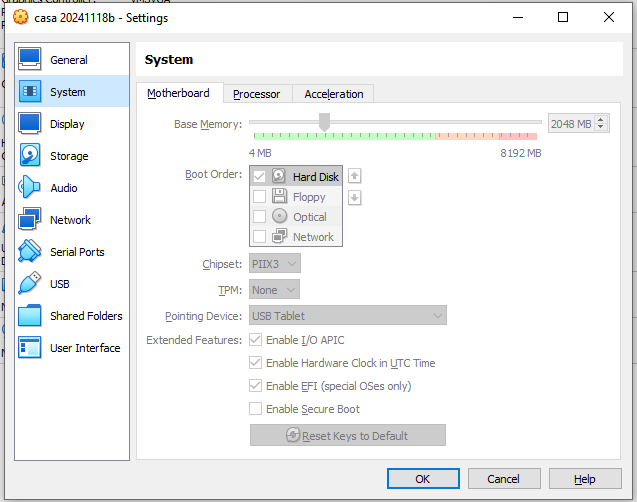Switch to the Motherboard tab
This screenshot has height=502, width=637.
(x=178, y=93)
